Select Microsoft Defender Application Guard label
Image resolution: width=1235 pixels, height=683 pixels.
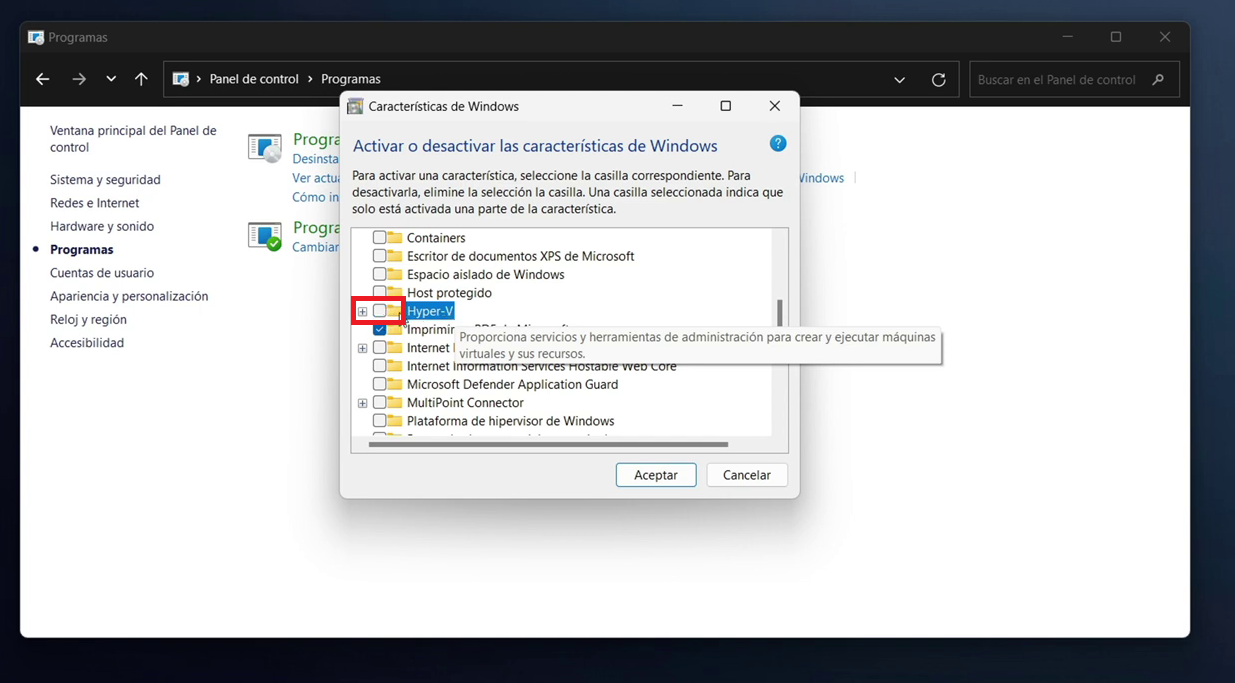(x=512, y=384)
